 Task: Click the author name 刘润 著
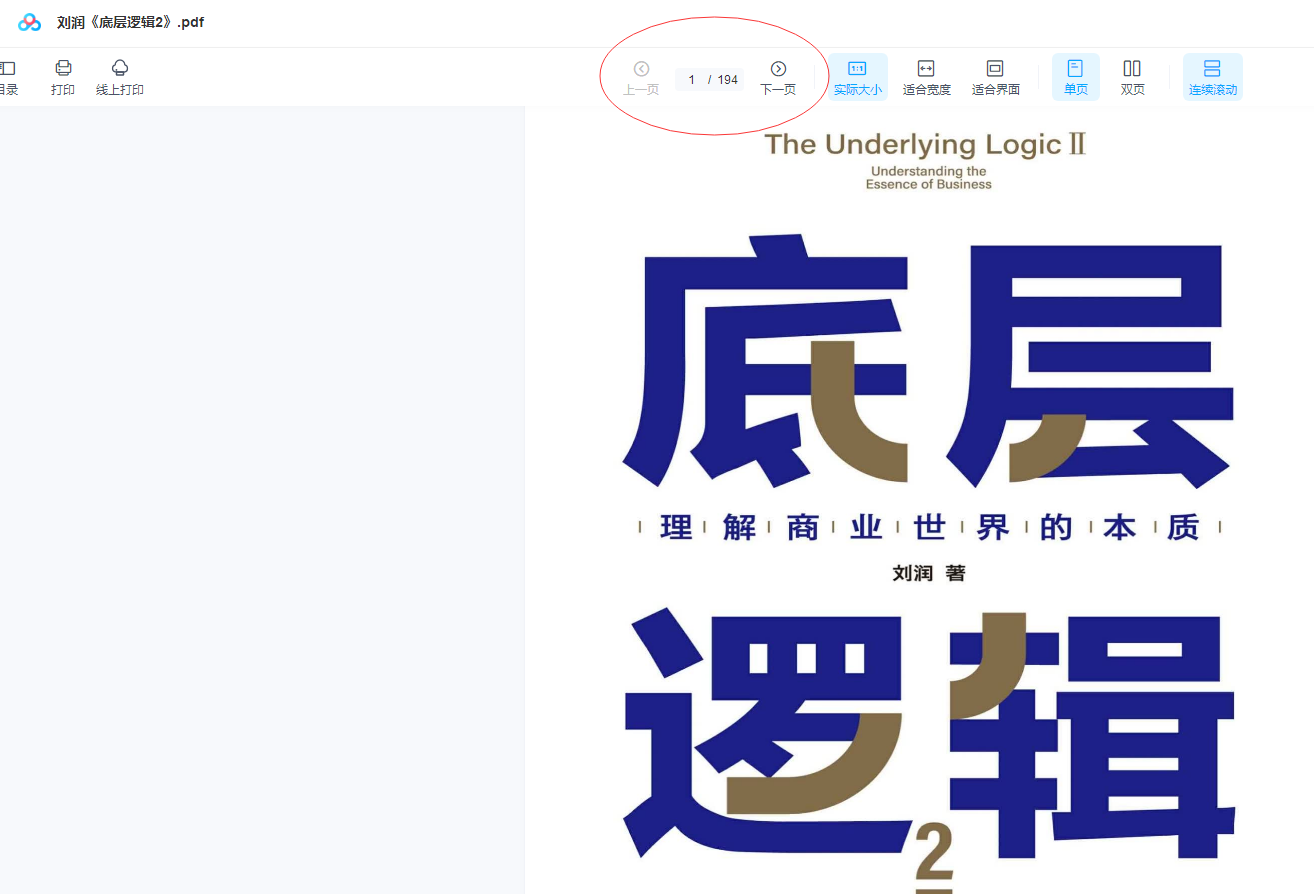928,573
